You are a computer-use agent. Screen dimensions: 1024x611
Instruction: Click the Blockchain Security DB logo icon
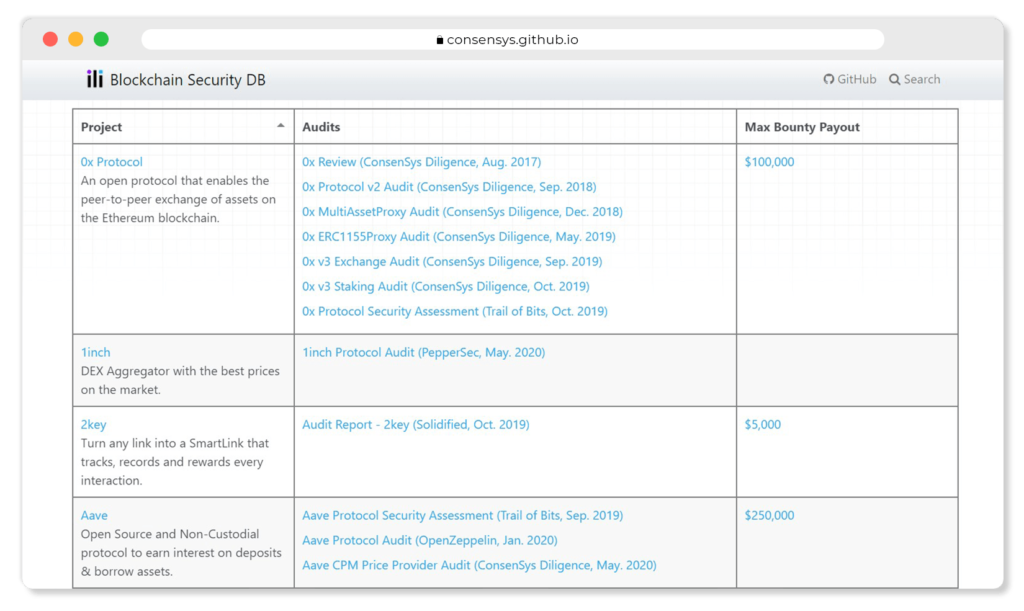click(95, 79)
